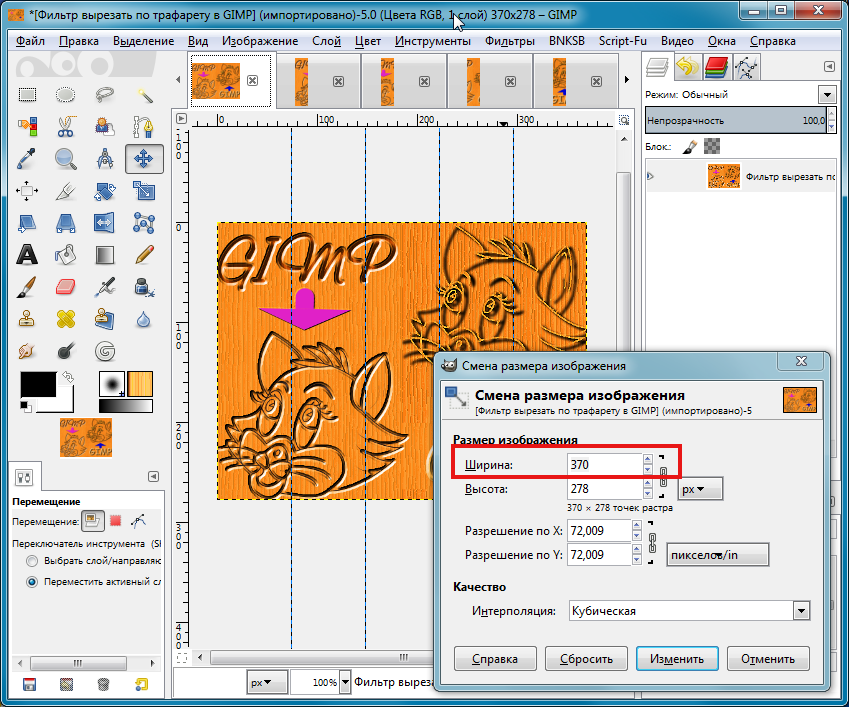The width and height of the screenshot is (849, 707).
Task: Click the Разрешение по X input field
Action: coord(599,531)
